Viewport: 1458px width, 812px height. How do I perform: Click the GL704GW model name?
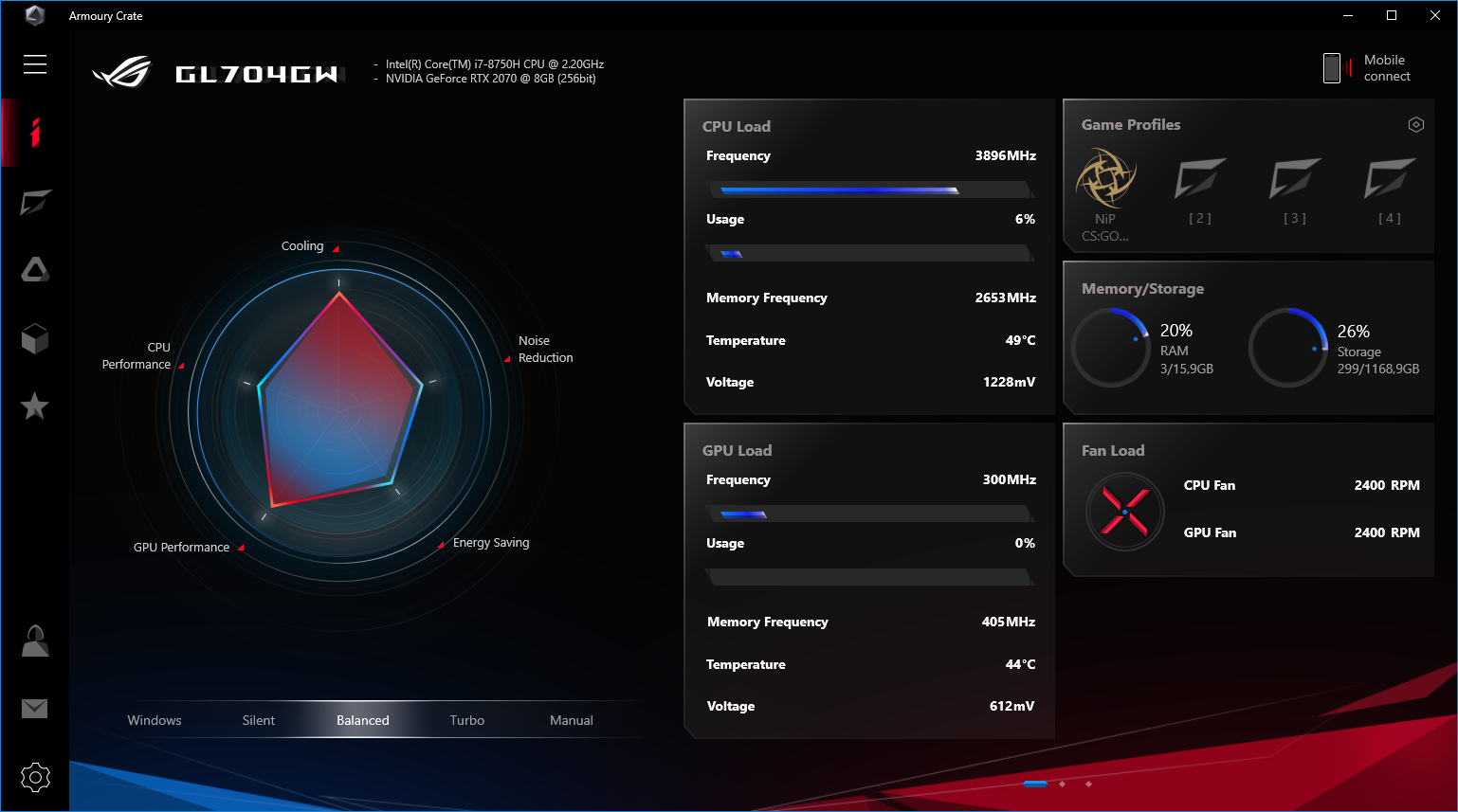click(257, 74)
